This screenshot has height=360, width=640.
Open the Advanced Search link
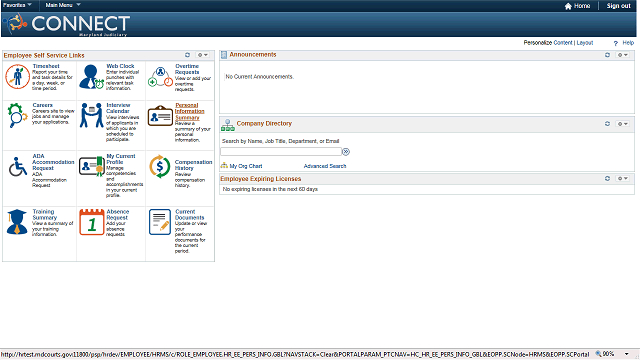[x=325, y=166]
